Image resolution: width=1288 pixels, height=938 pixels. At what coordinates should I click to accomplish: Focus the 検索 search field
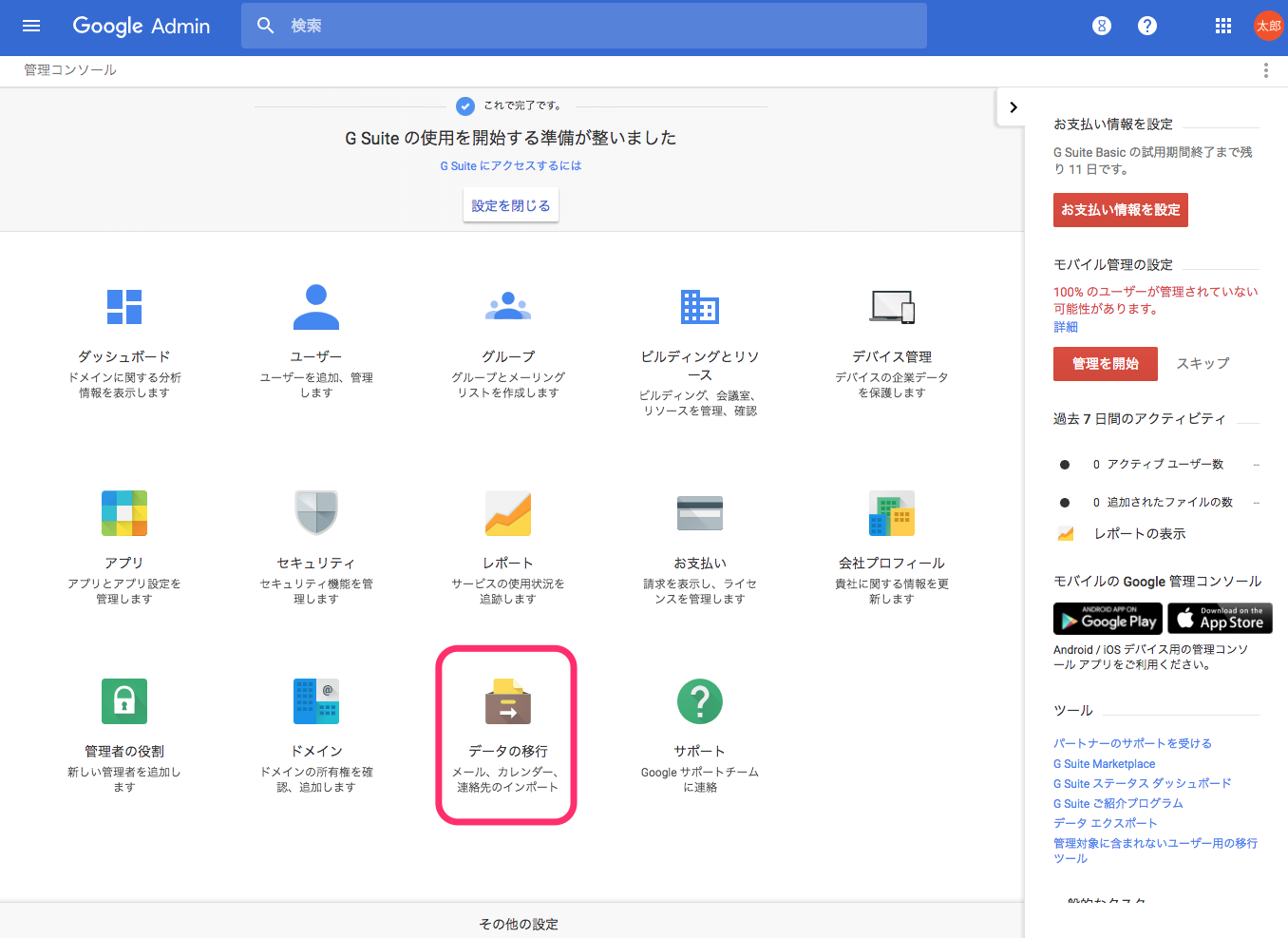click(x=584, y=26)
